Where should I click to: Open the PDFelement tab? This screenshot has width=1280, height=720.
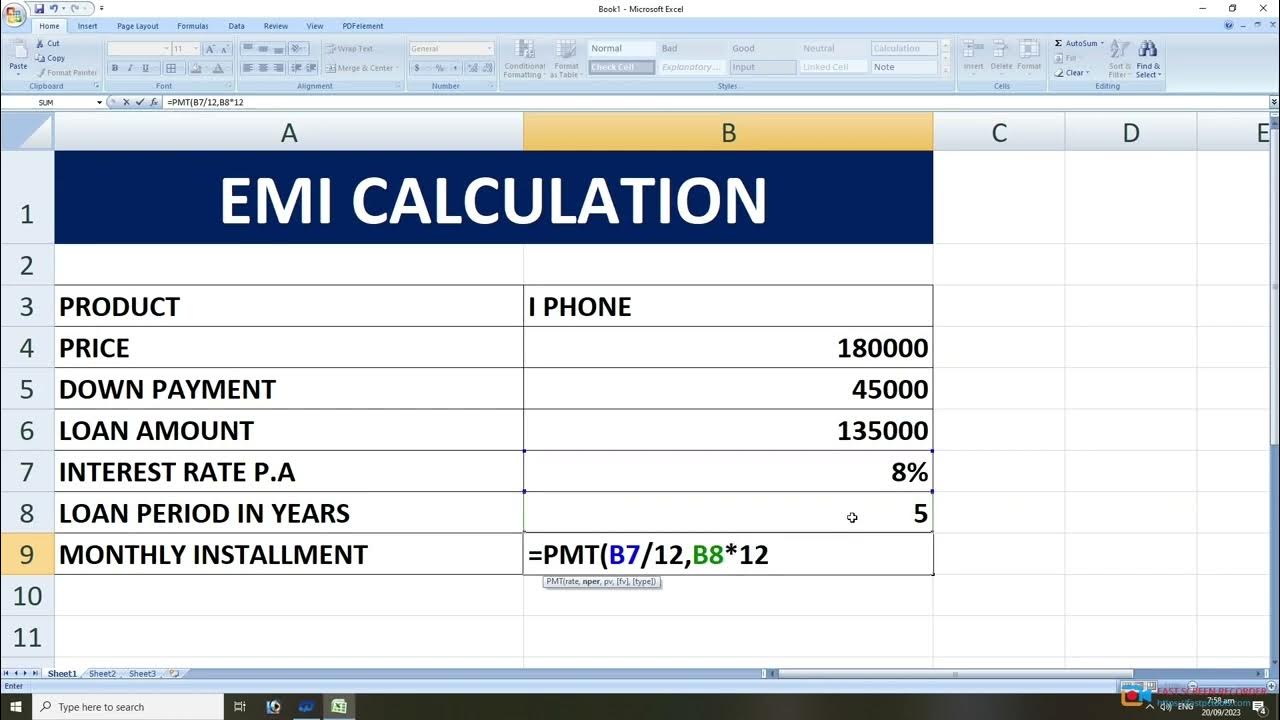pos(362,26)
